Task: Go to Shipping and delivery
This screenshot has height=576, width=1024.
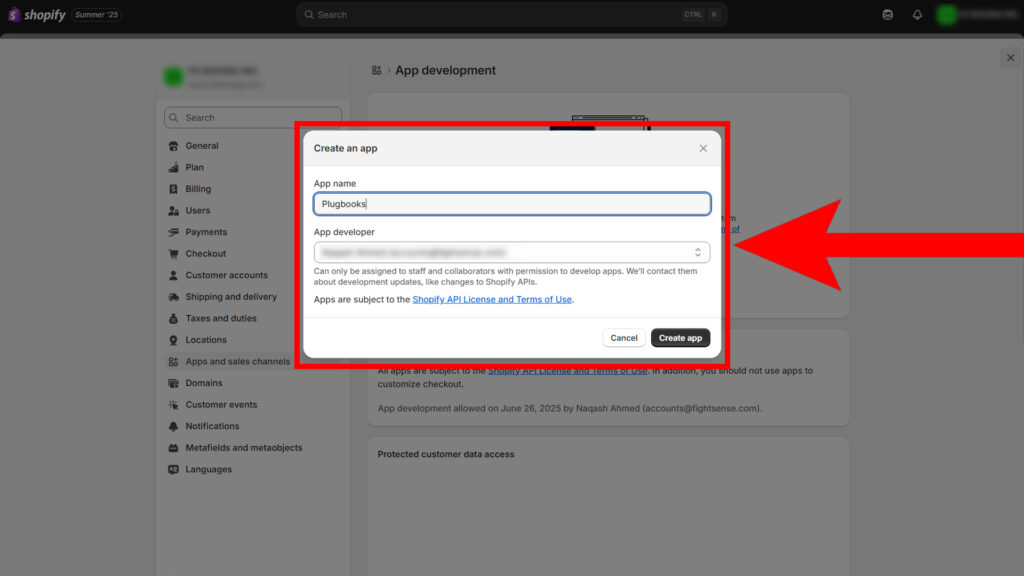Action: click(x=231, y=296)
